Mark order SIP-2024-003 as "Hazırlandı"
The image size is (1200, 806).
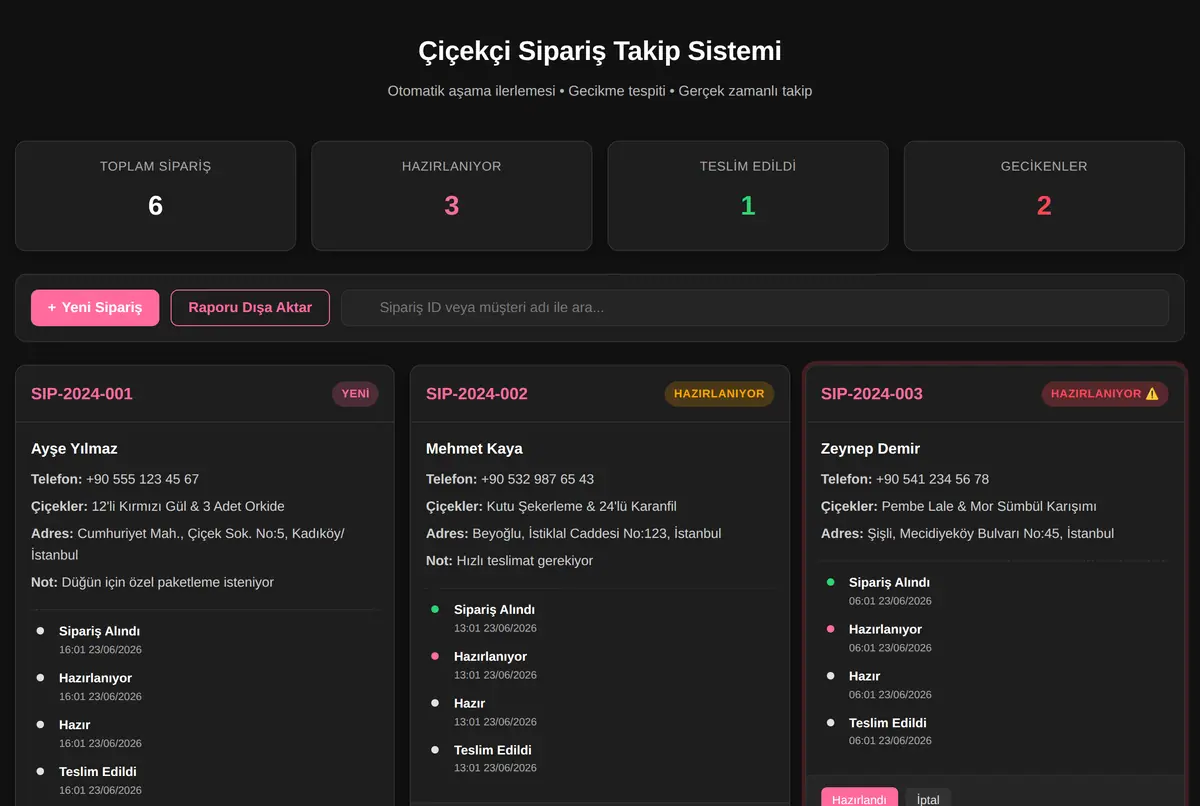(x=860, y=798)
